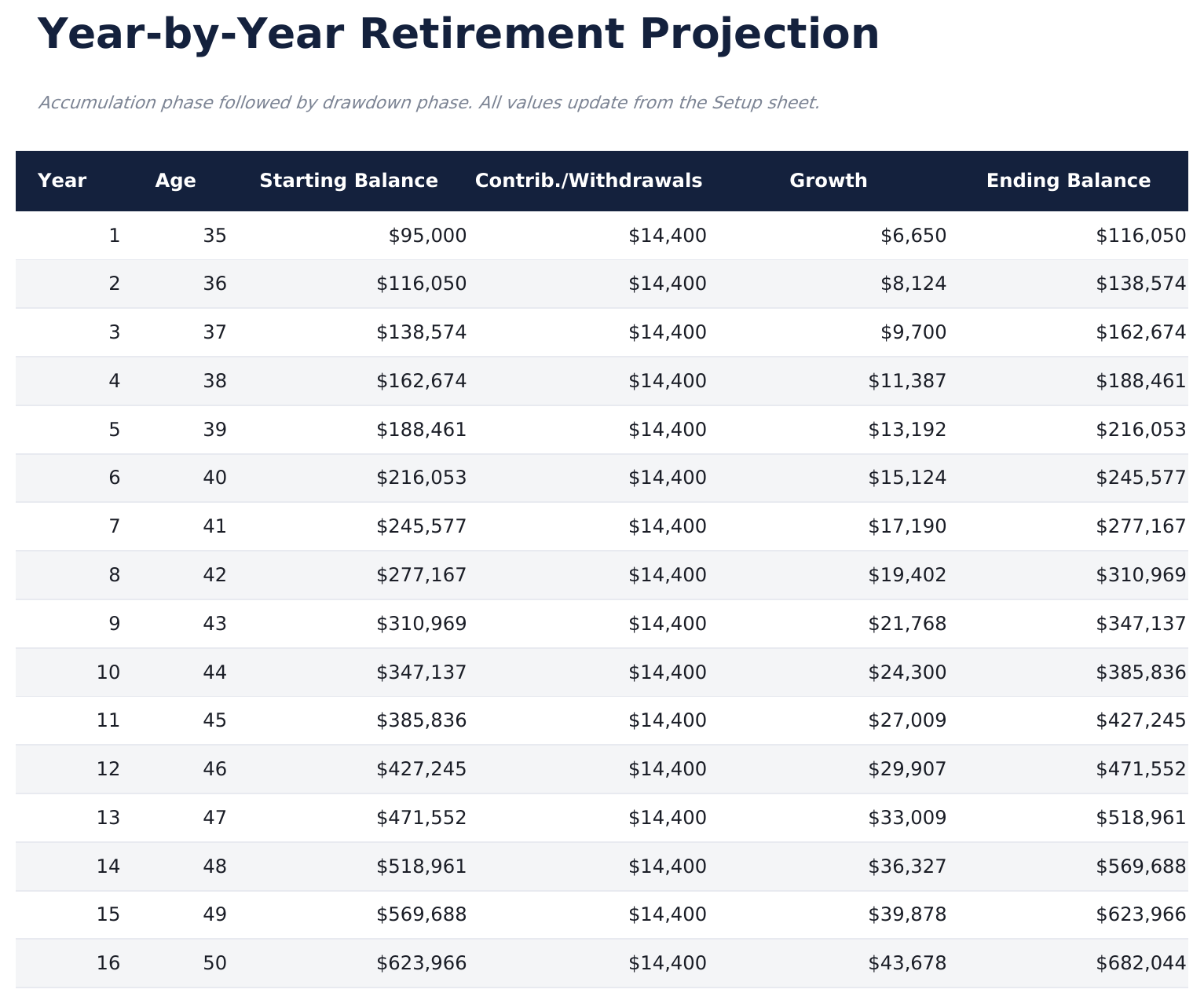
Task: Select the Contrib./Withdrawals column header
Action: click(588, 181)
